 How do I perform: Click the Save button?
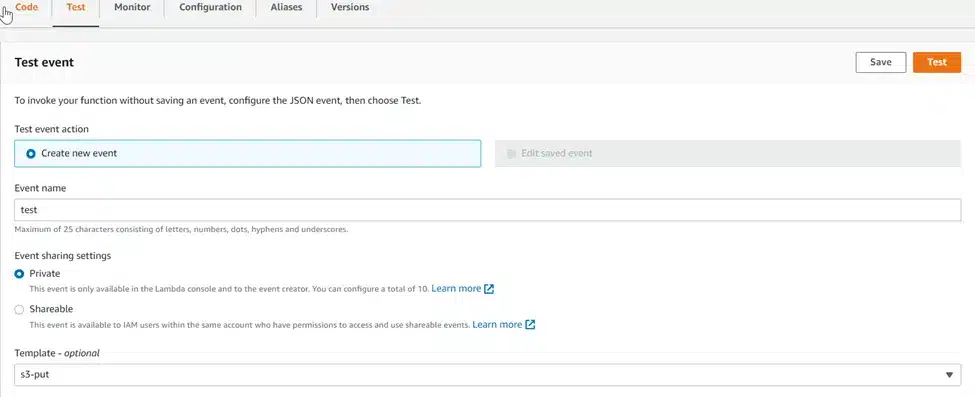point(880,62)
